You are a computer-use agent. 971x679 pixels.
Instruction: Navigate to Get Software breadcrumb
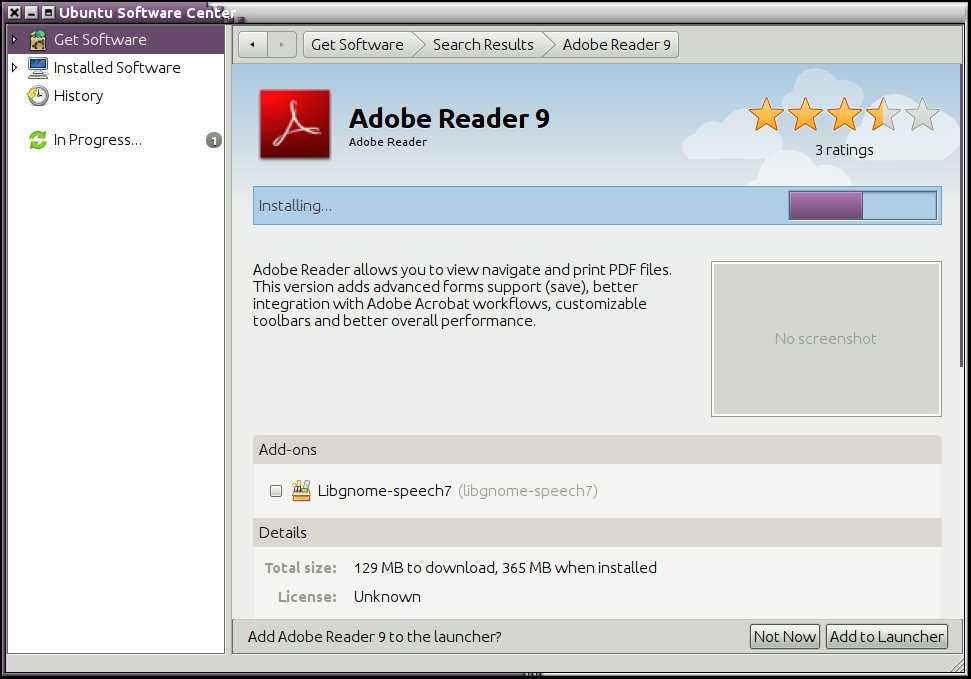coord(357,45)
